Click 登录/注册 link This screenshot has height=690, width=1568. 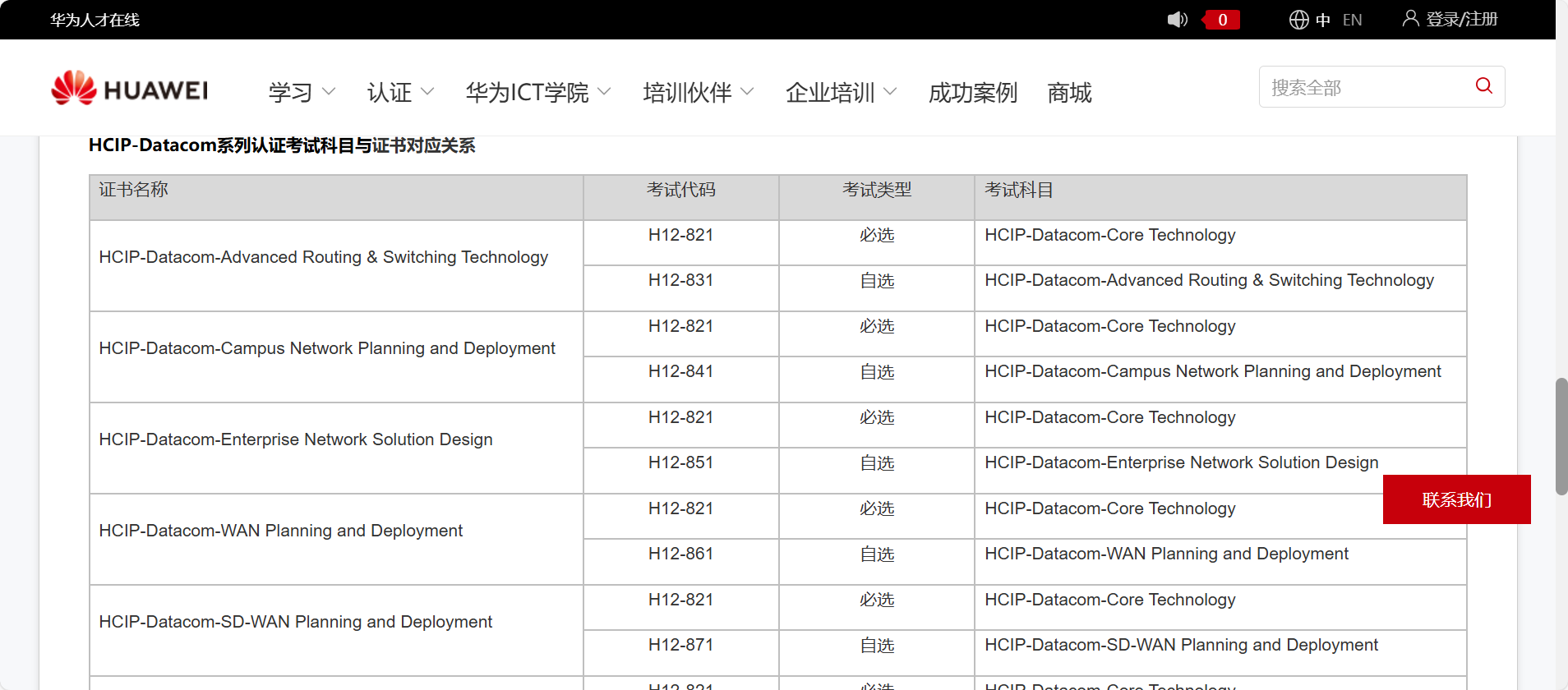1462,19
